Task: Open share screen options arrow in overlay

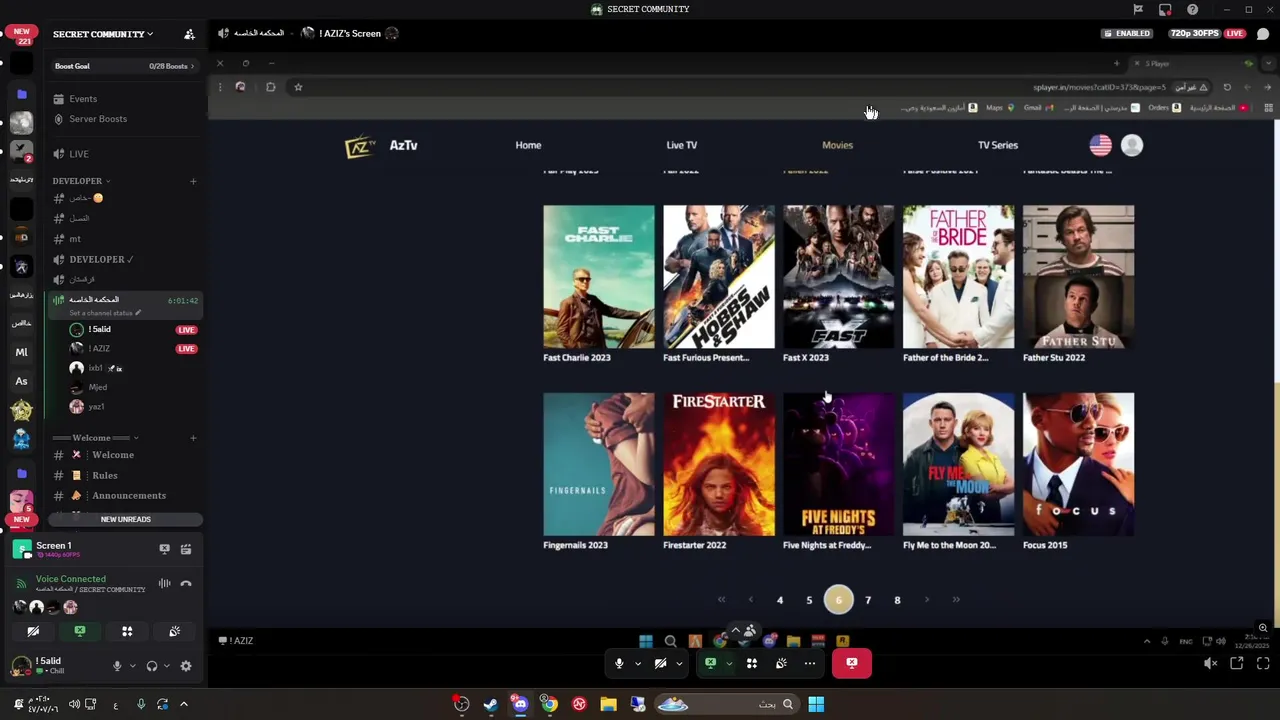Action: click(729, 663)
